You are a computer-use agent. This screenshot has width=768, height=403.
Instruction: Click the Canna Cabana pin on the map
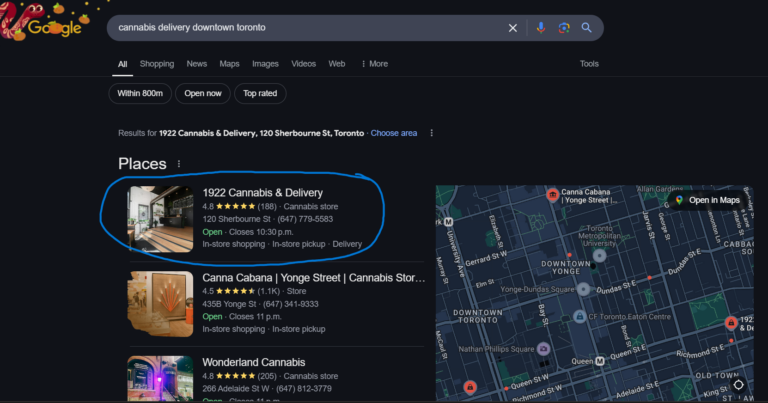[x=552, y=195]
